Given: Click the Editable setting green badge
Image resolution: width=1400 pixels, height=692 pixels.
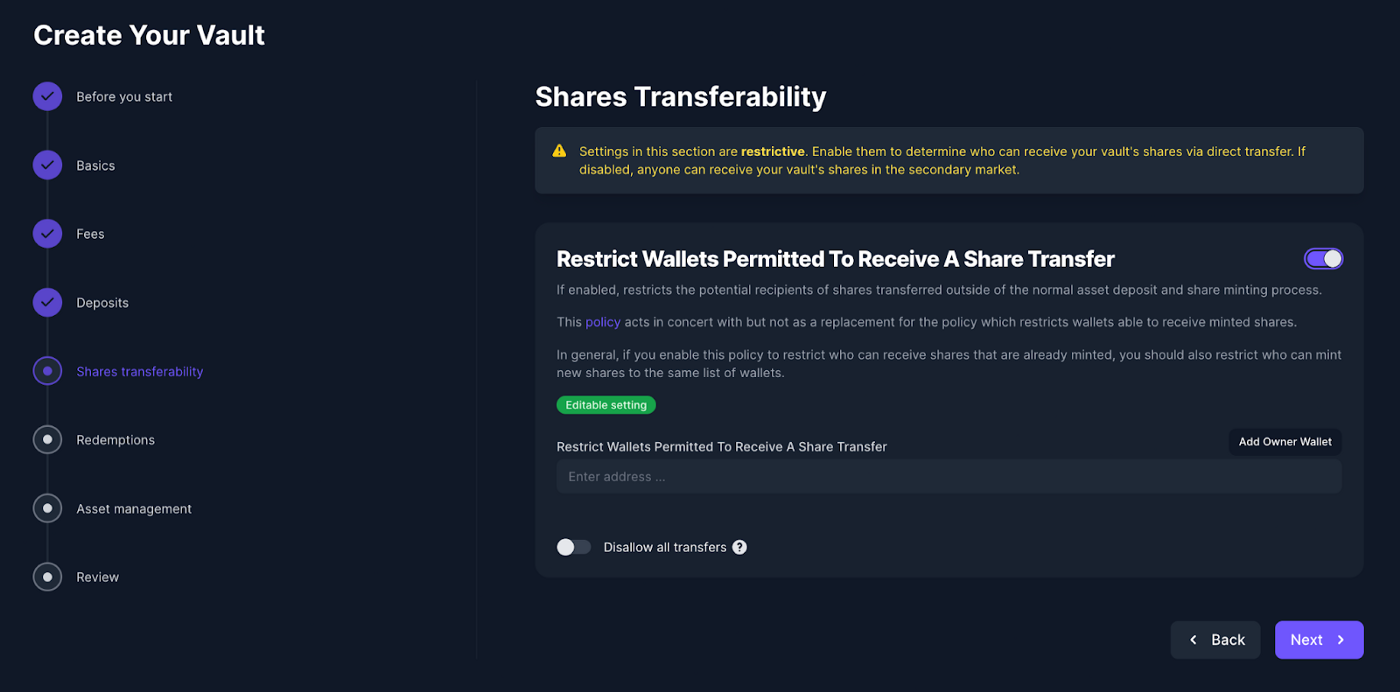Looking at the screenshot, I should tap(606, 405).
